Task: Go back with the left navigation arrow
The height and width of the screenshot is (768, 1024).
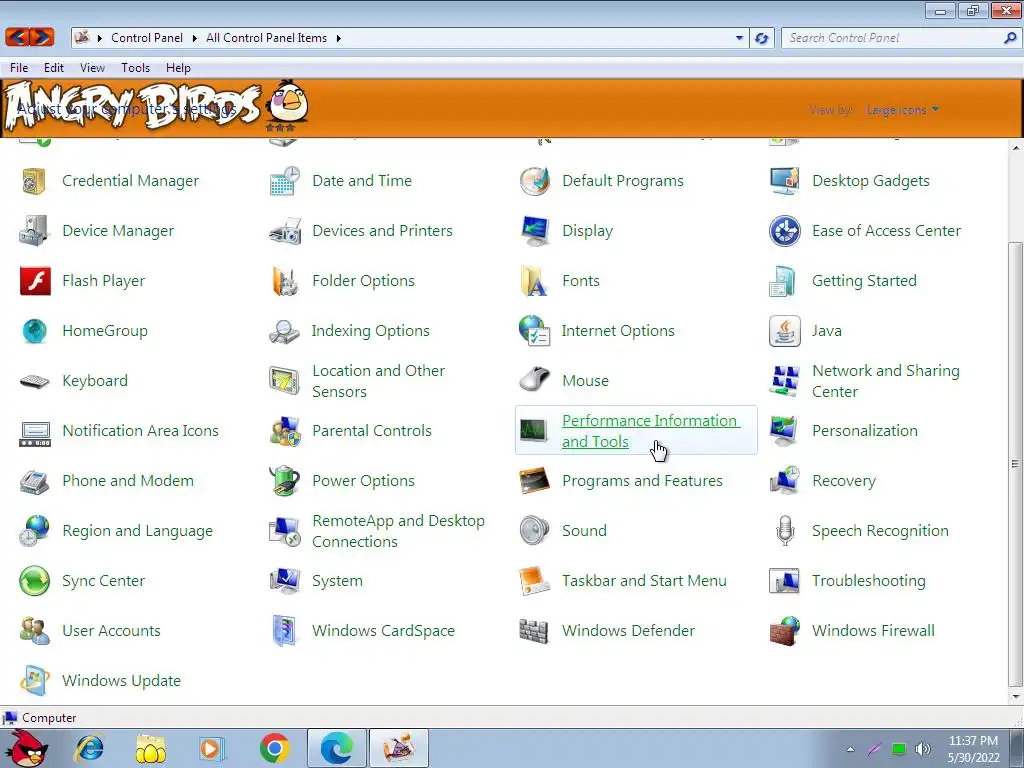Action: [18, 37]
